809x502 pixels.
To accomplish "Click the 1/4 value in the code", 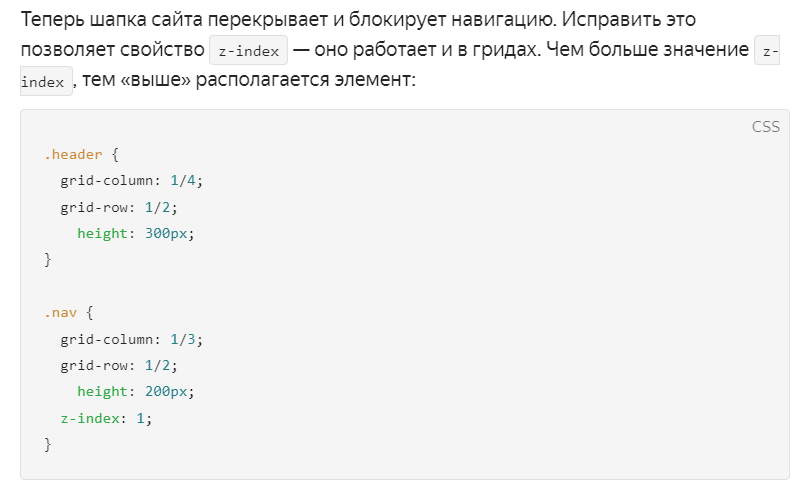I will (x=183, y=181).
